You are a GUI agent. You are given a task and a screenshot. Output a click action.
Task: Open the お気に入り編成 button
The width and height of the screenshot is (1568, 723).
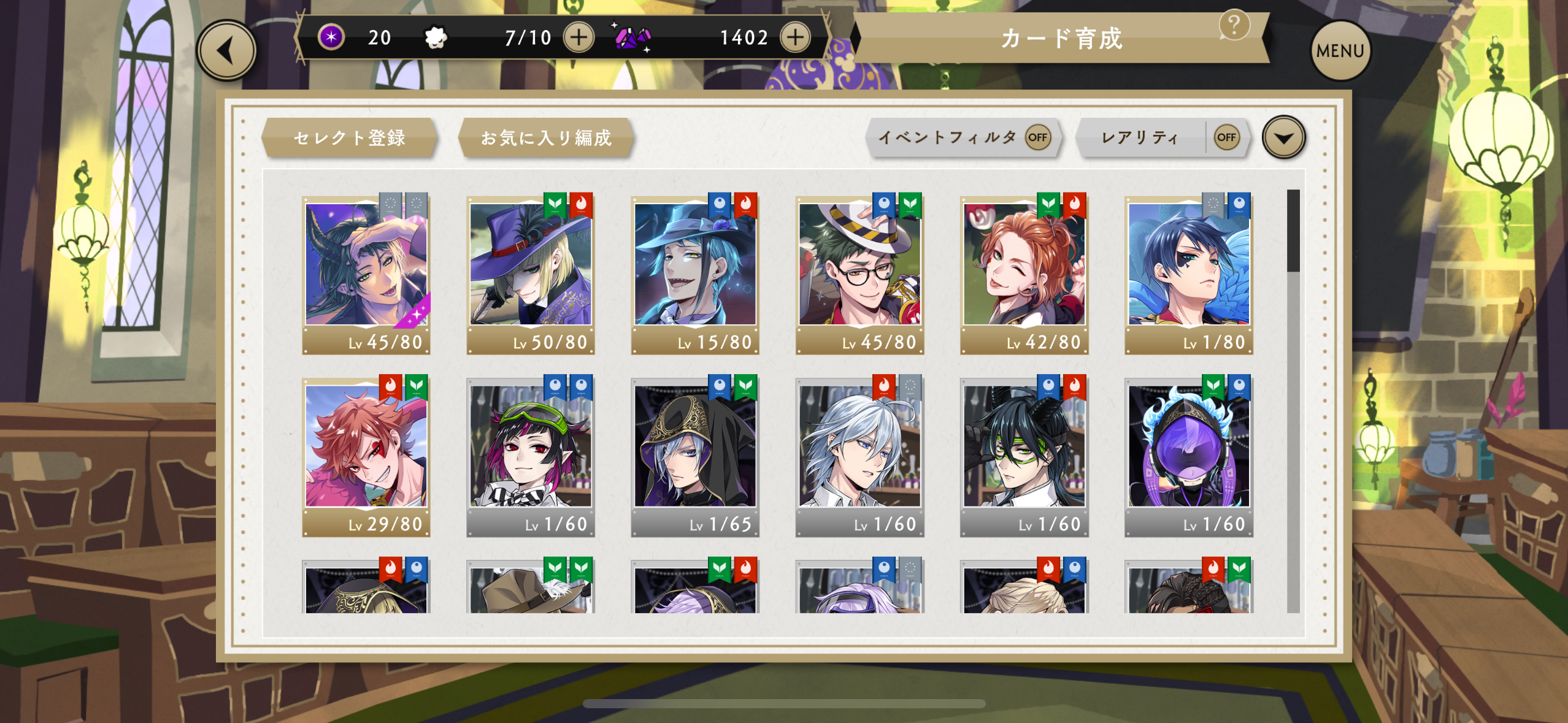click(x=546, y=138)
